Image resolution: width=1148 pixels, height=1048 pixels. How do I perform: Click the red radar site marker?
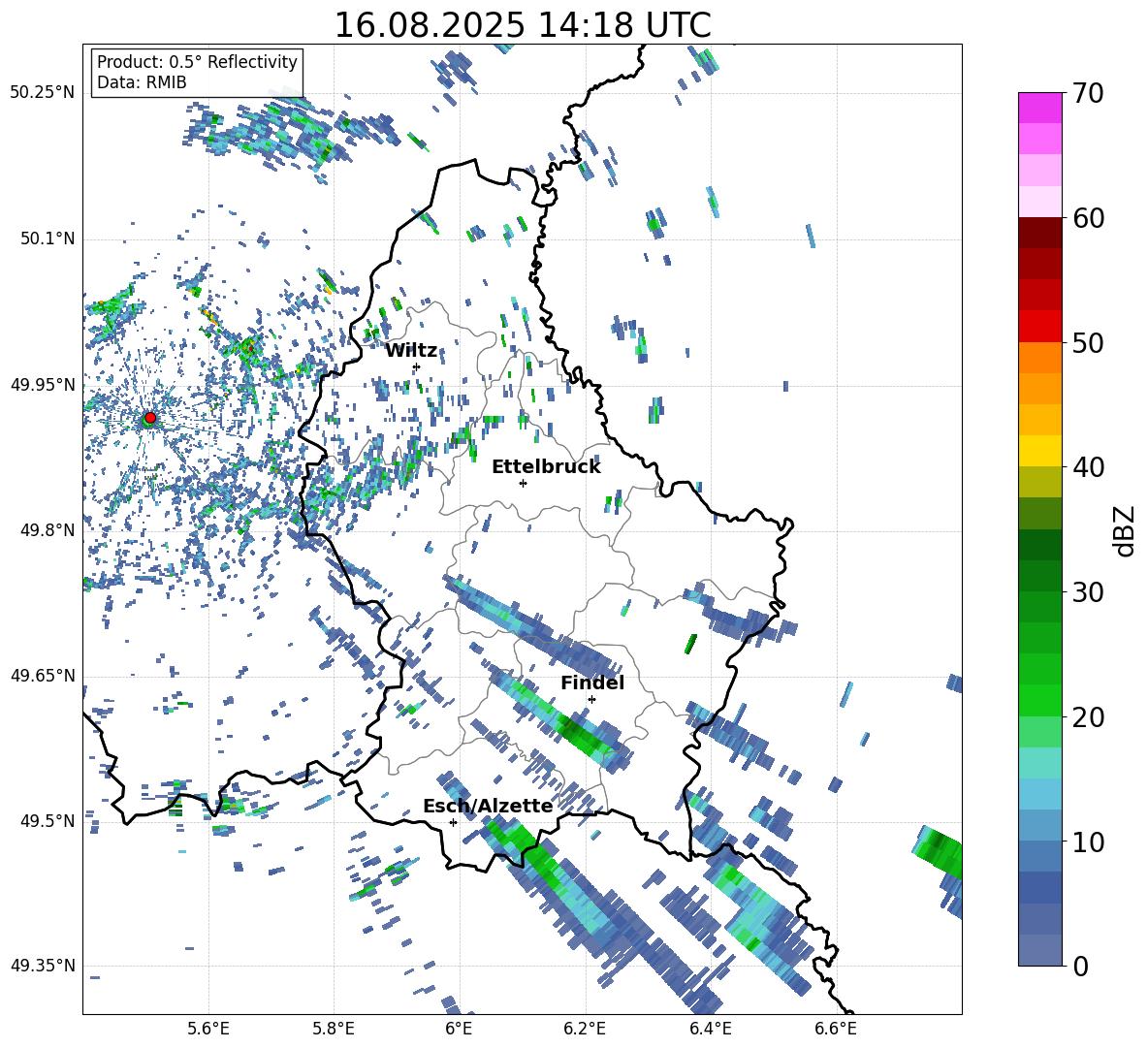[x=150, y=418]
